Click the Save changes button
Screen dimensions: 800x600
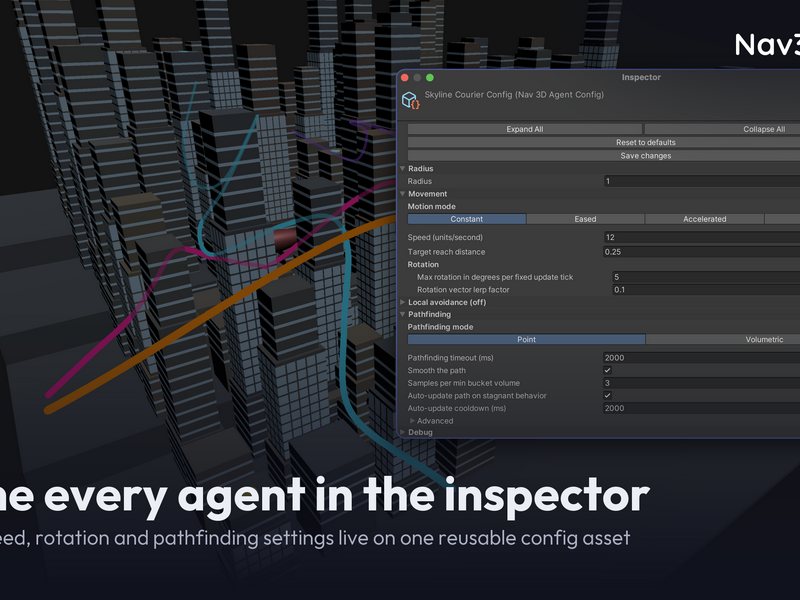(604, 156)
